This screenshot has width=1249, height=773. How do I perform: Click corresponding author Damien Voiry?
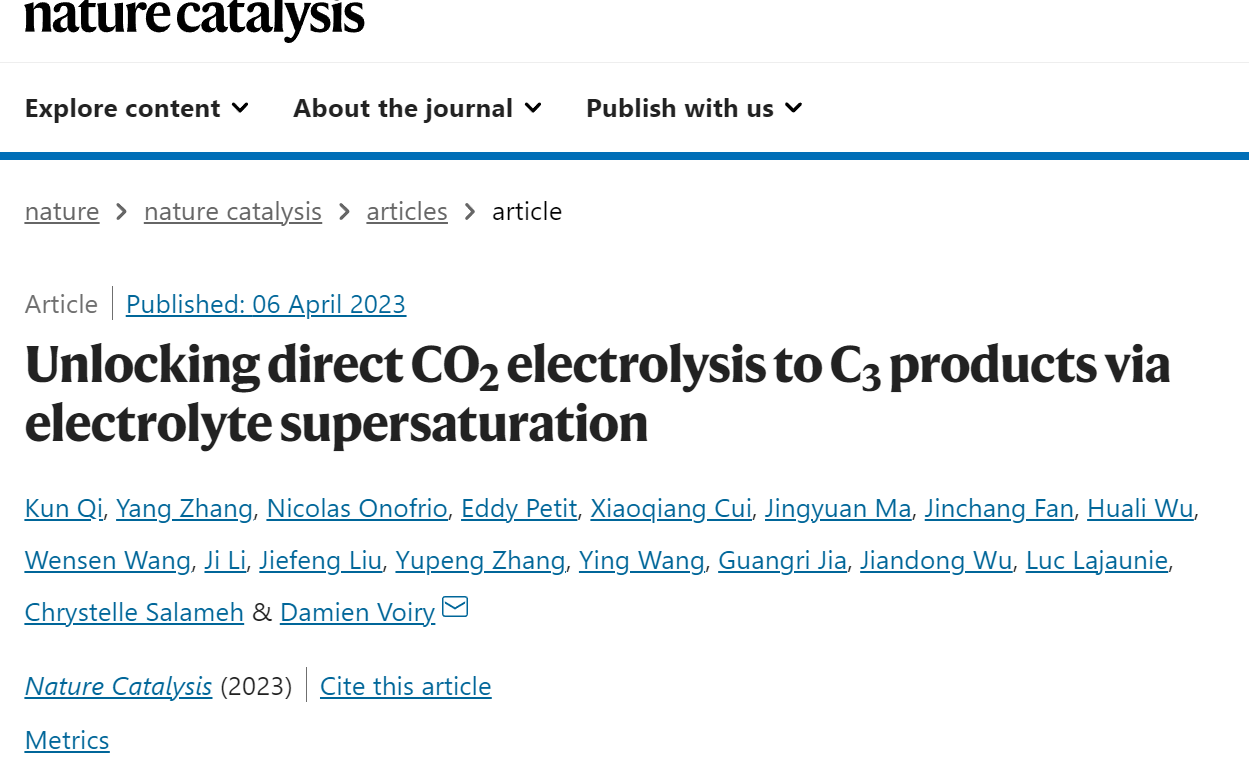tap(357, 613)
